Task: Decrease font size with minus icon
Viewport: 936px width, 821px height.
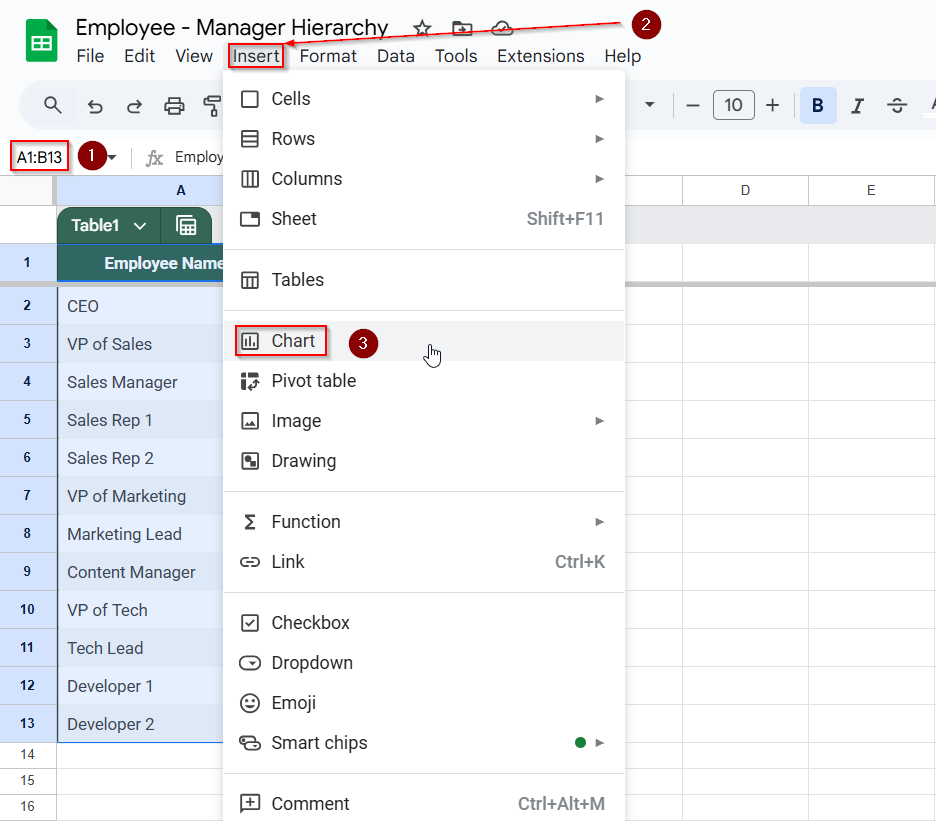Action: click(x=692, y=106)
